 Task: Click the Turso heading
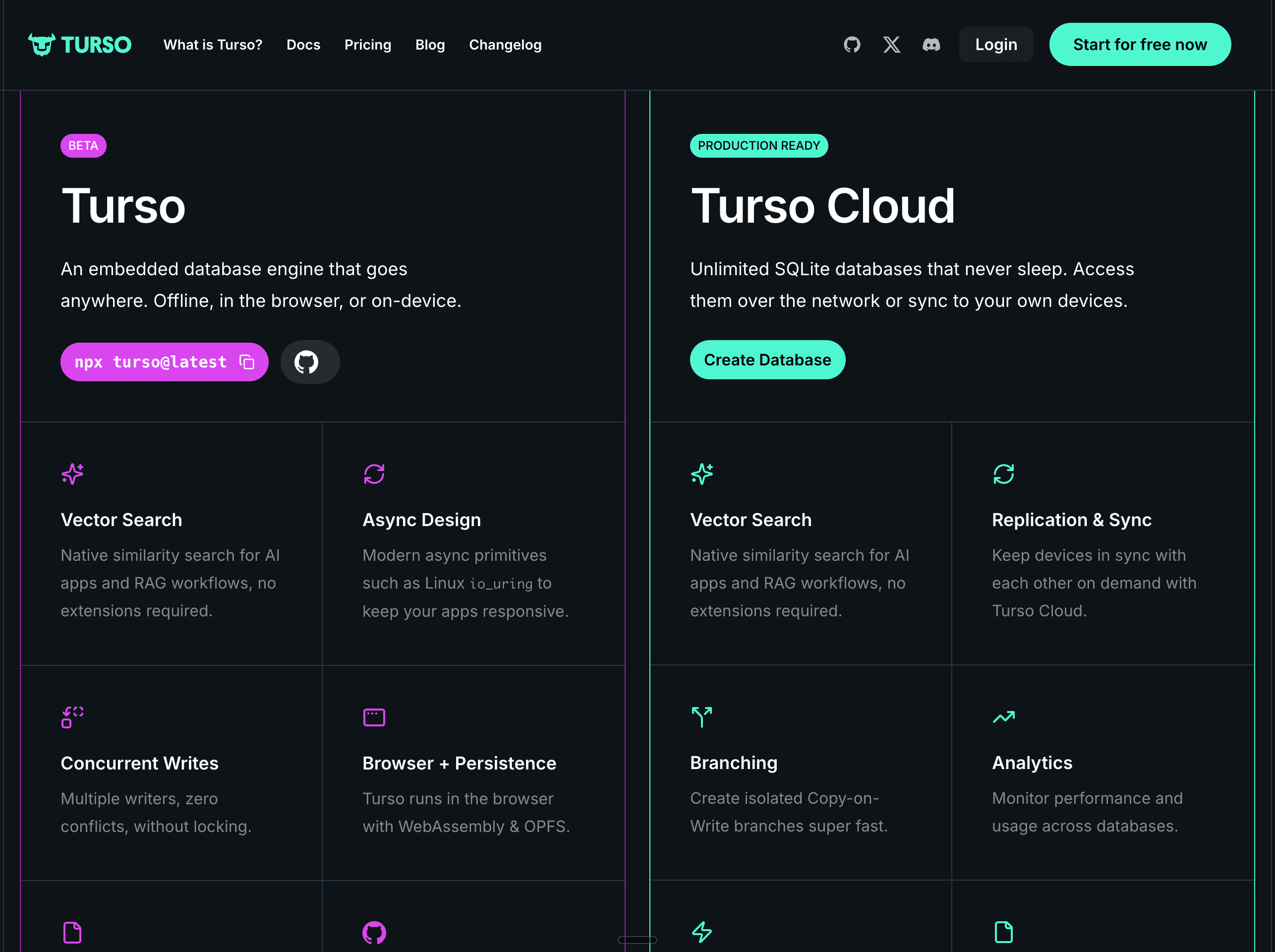click(123, 206)
